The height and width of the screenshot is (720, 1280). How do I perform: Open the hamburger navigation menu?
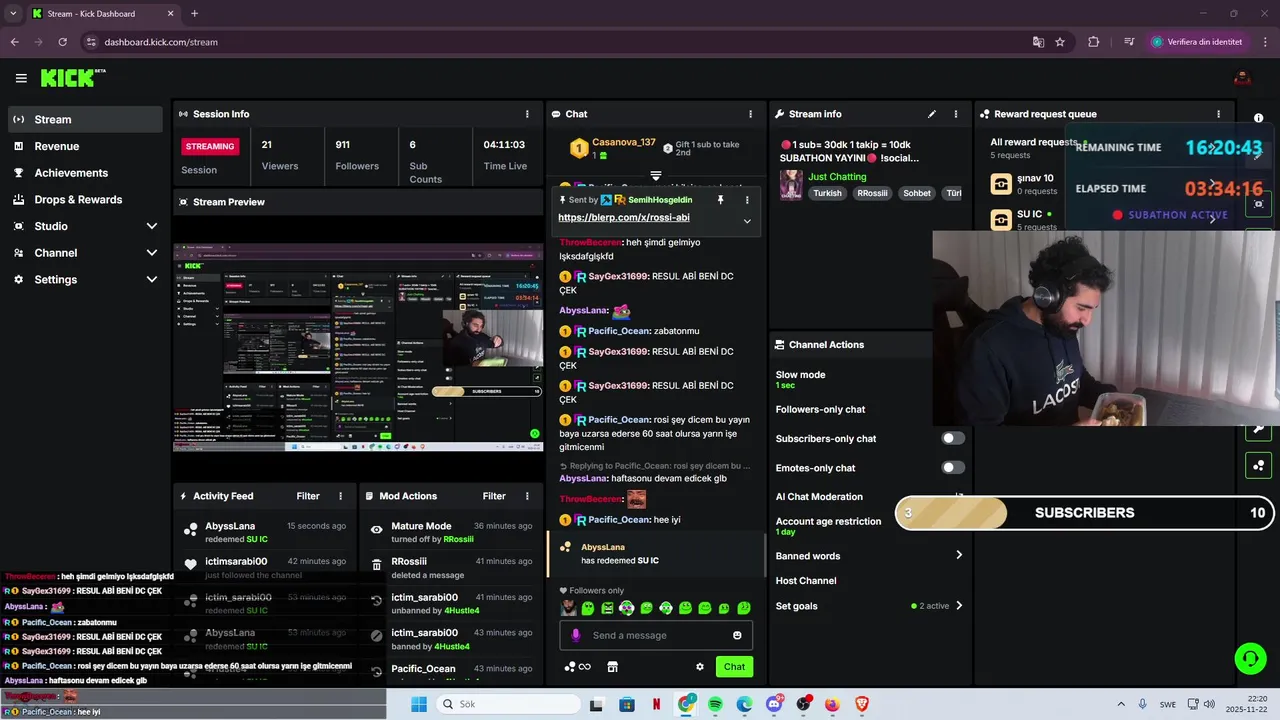21,78
